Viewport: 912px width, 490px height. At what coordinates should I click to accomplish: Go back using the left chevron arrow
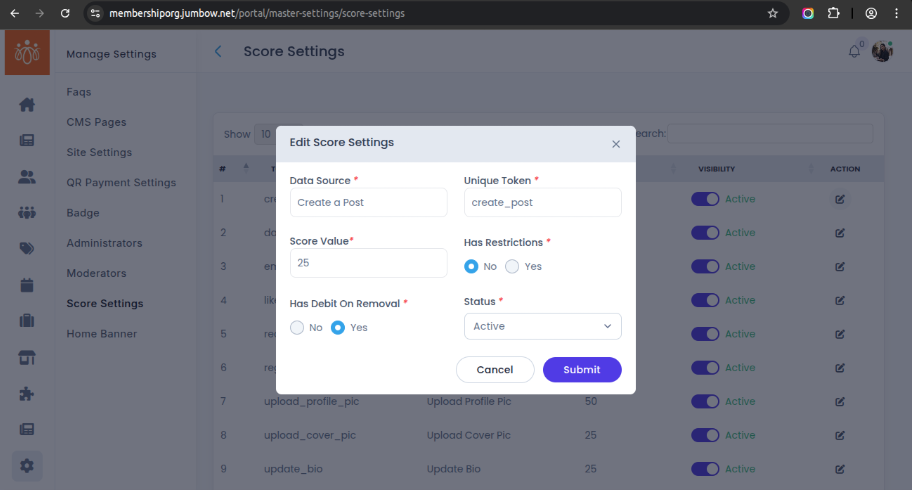point(218,52)
